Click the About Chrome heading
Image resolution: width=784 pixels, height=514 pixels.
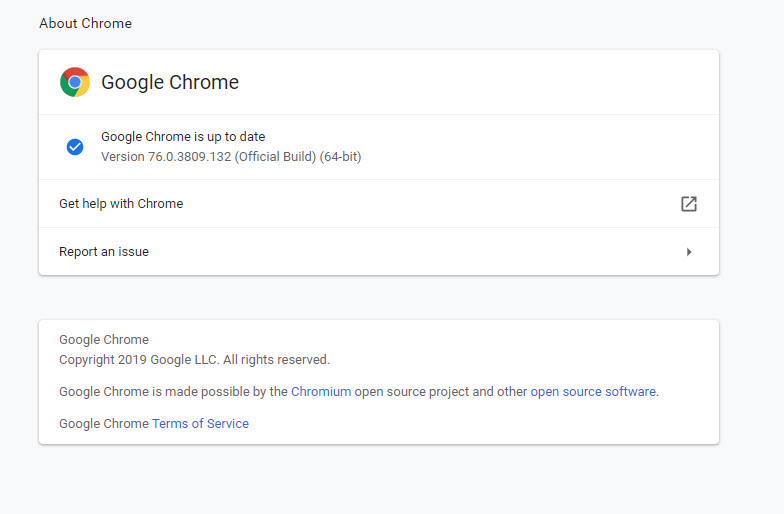(86, 24)
